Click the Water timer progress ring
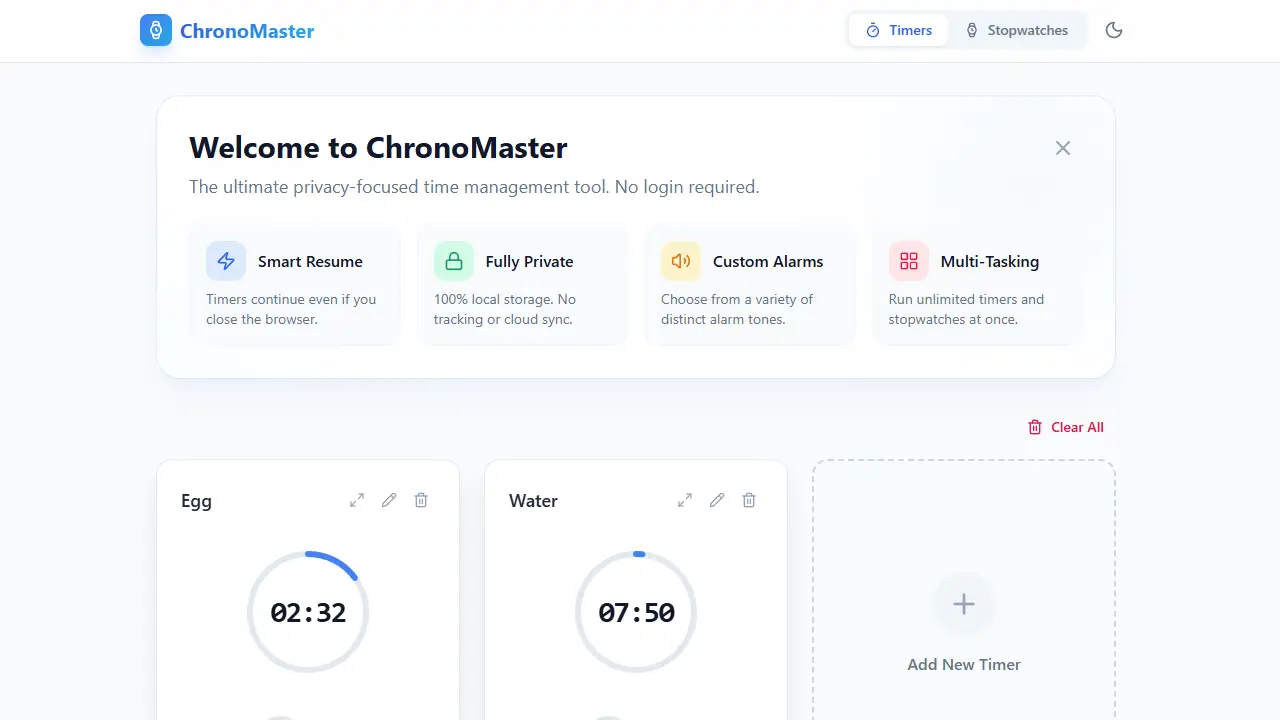Image resolution: width=1280 pixels, height=720 pixels. [x=636, y=612]
